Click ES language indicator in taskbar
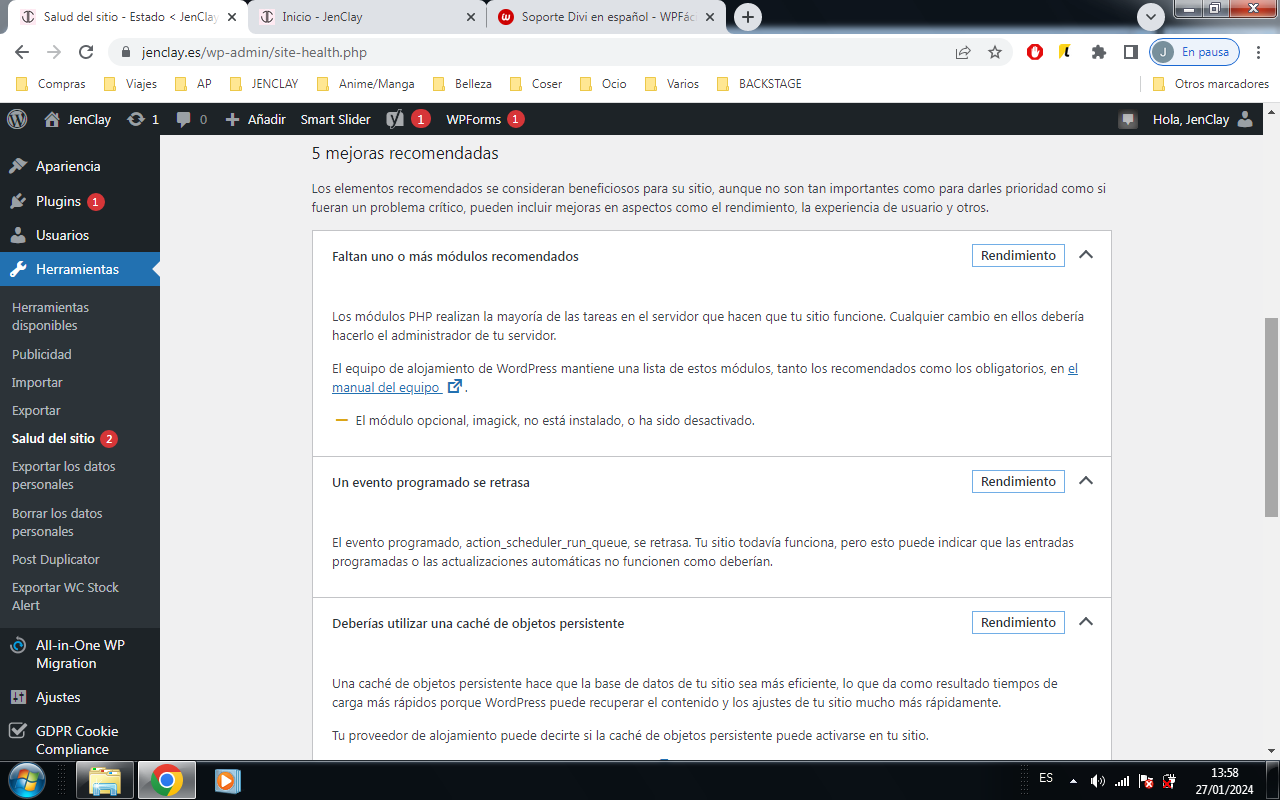The width and height of the screenshot is (1280, 800). click(x=1046, y=778)
